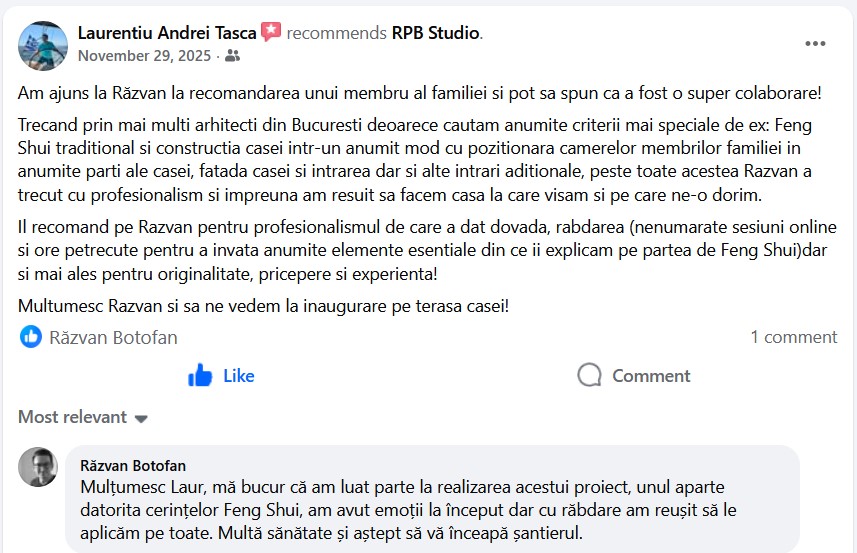The height and width of the screenshot is (553, 857).
Task: Expand the Most relevant sorting dropdown
Action: (73, 417)
